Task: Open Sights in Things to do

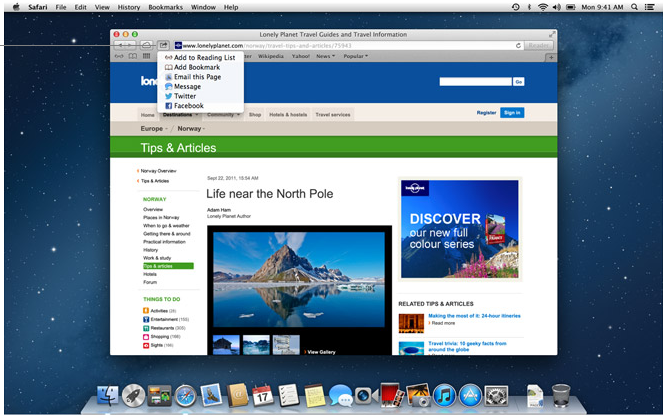Action: 158,345
